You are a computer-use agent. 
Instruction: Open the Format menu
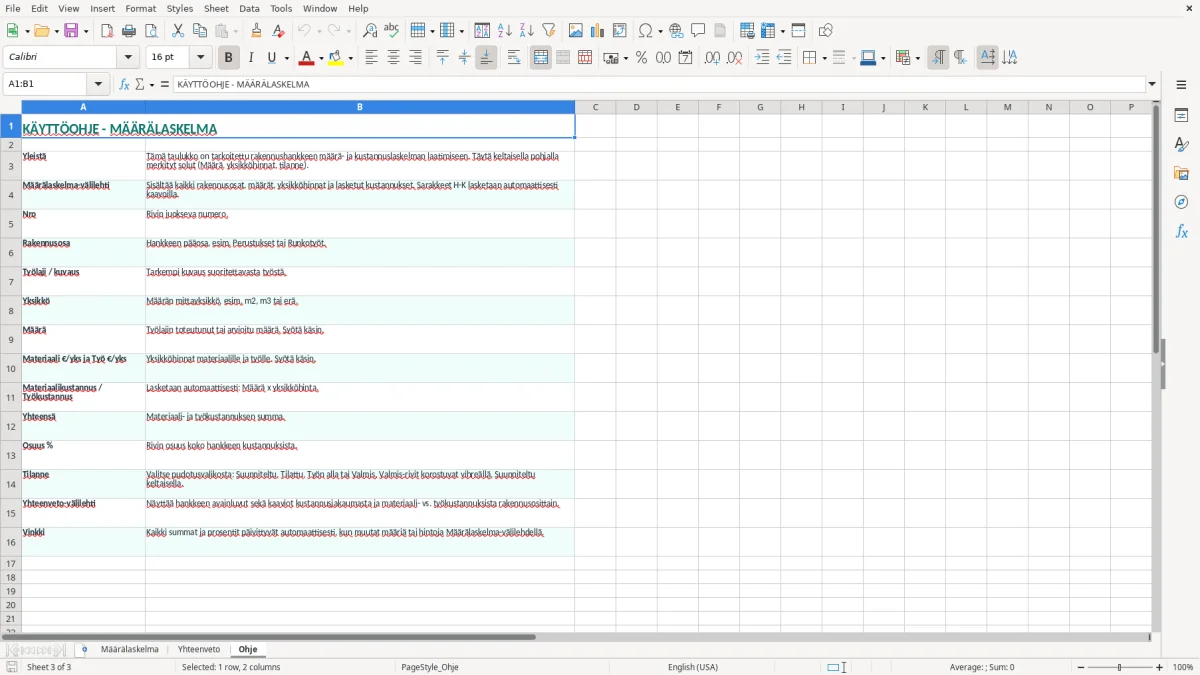click(141, 8)
